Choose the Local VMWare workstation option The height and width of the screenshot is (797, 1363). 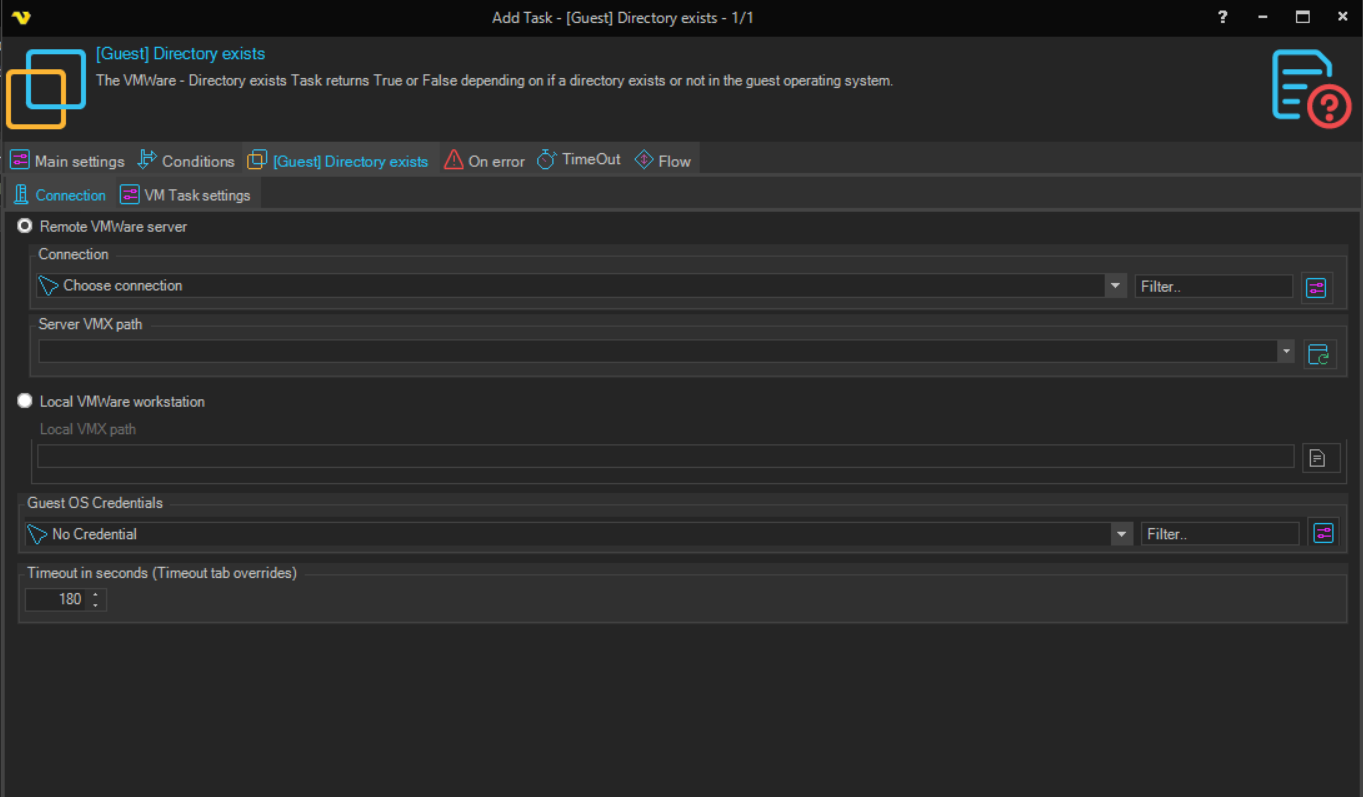tap(26, 401)
